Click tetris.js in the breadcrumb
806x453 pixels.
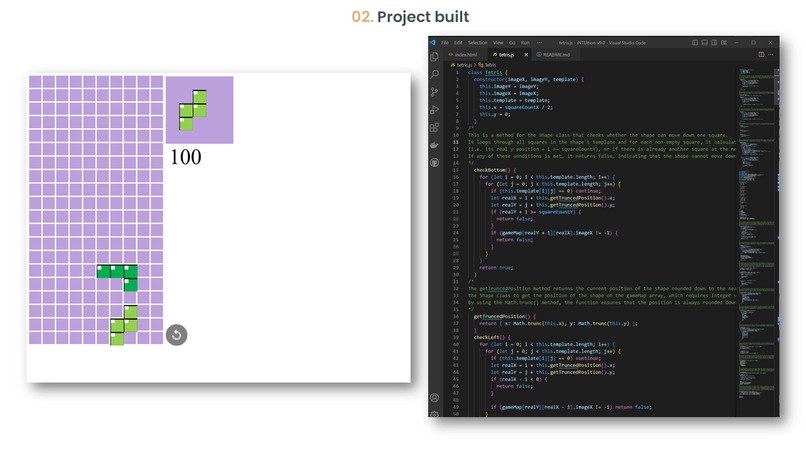(x=461, y=65)
